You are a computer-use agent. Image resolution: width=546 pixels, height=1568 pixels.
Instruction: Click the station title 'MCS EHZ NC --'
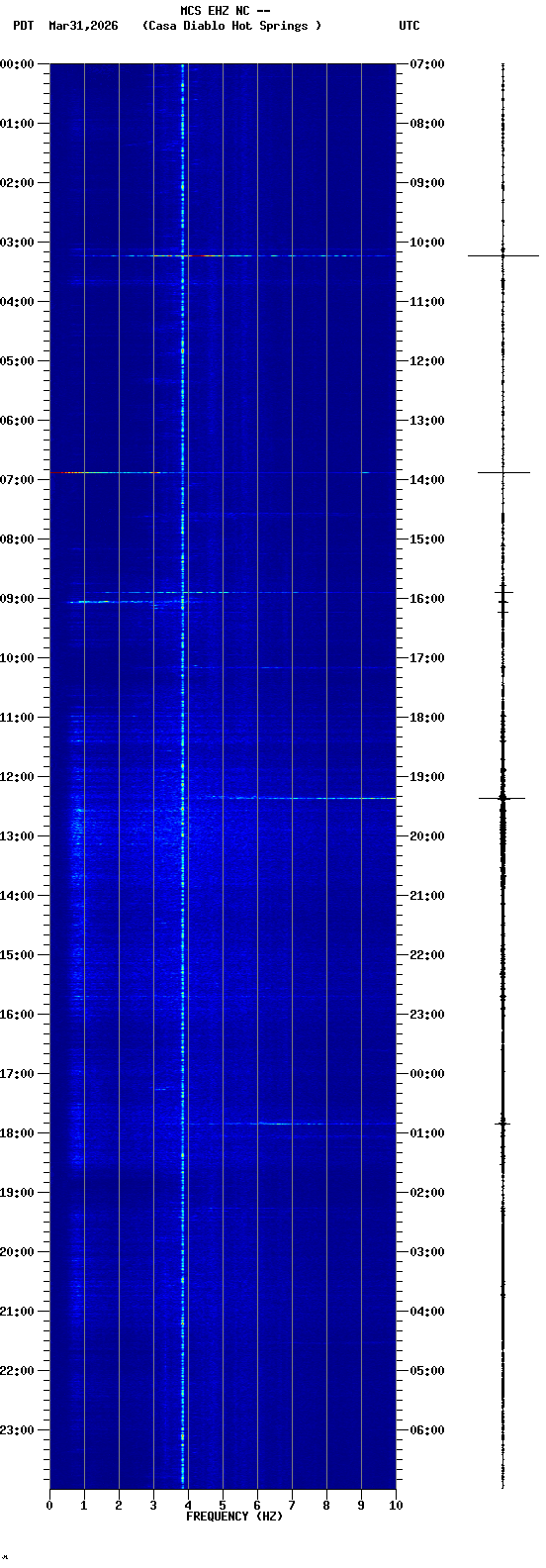(x=226, y=11)
